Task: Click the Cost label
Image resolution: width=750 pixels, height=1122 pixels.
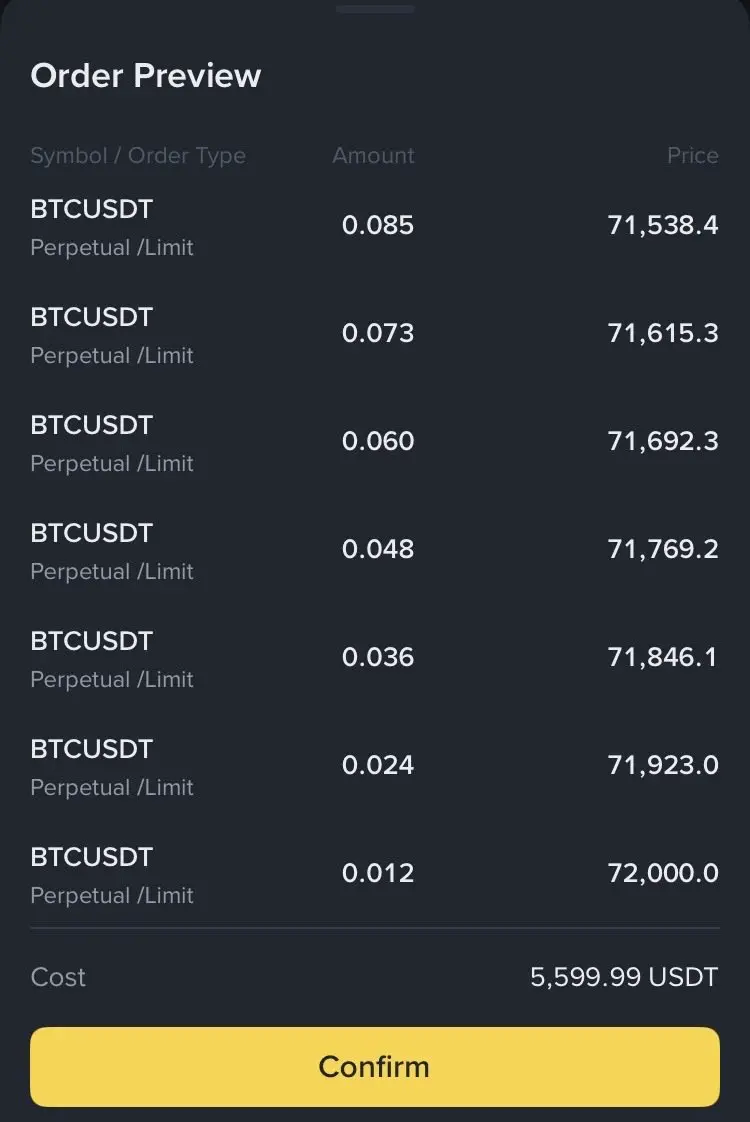Action: point(58,977)
